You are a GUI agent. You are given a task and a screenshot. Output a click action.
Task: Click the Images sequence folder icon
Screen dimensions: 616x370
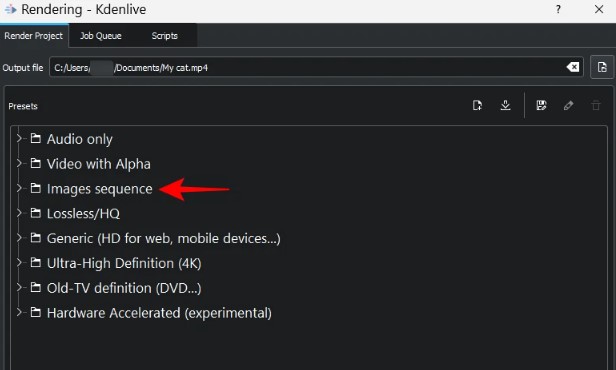point(36,188)
